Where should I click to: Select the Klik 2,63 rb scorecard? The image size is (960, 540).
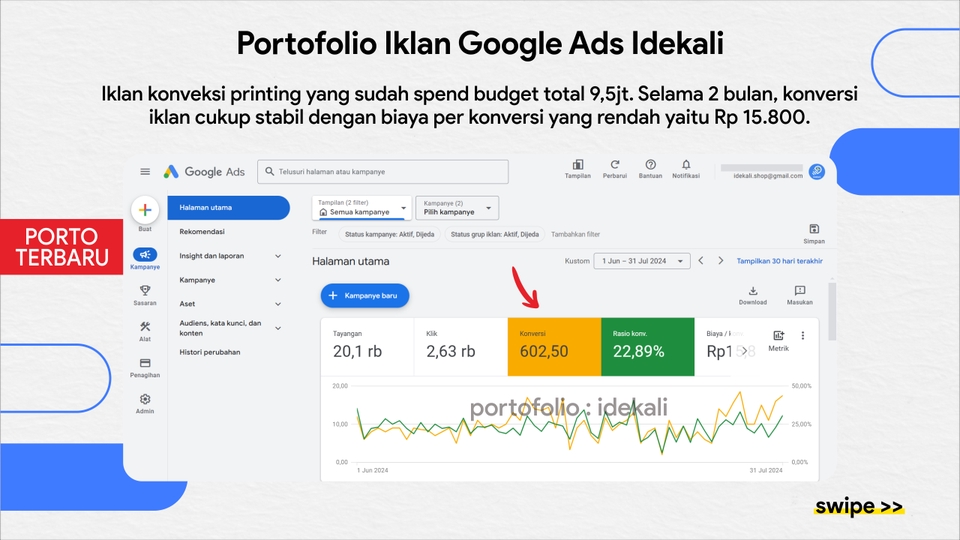tap(461, 347)
